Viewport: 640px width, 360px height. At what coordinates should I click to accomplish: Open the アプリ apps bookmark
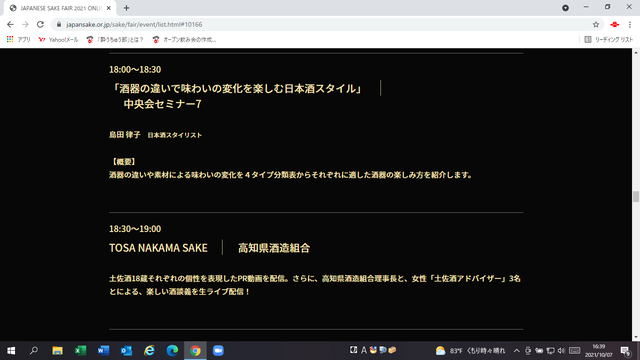(19, 40)
